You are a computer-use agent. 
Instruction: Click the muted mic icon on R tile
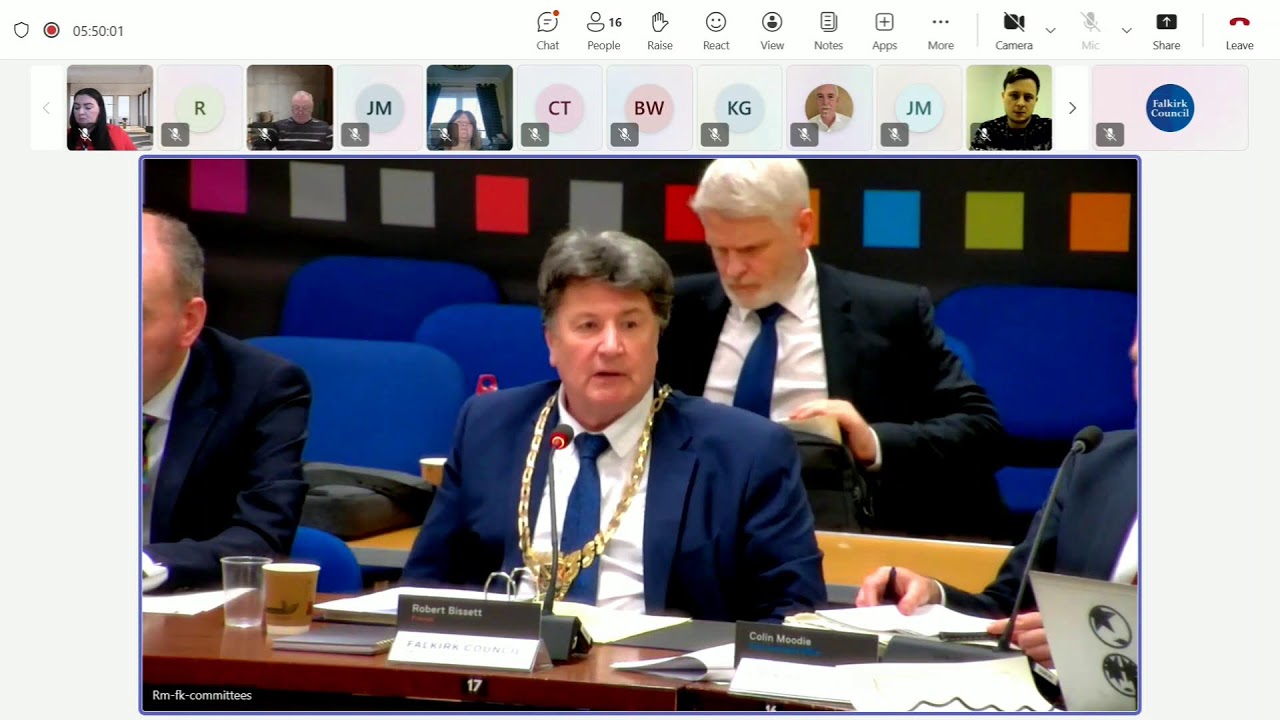(x=174, y=134)
